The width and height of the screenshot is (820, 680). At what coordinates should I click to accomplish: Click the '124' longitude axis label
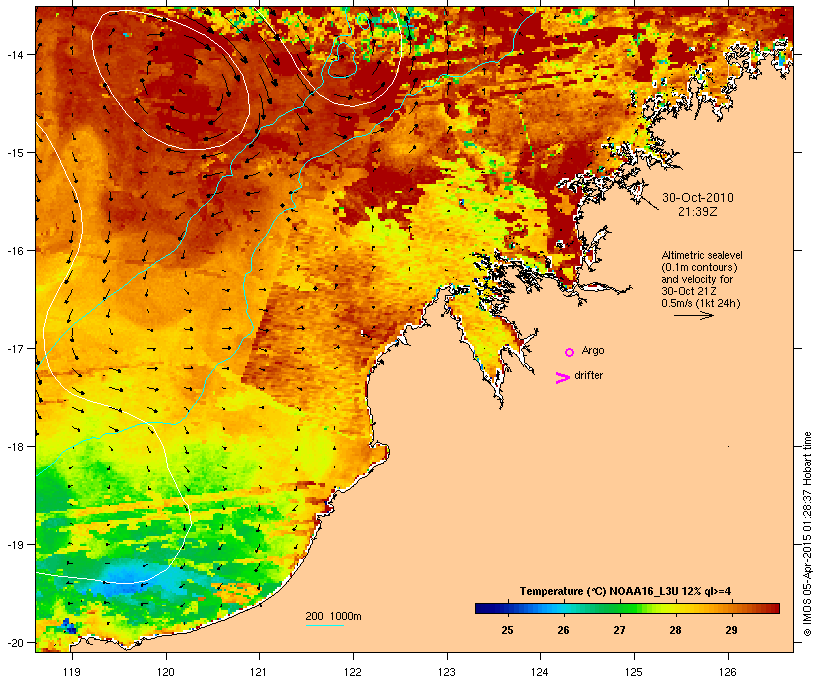pos(540,672)
